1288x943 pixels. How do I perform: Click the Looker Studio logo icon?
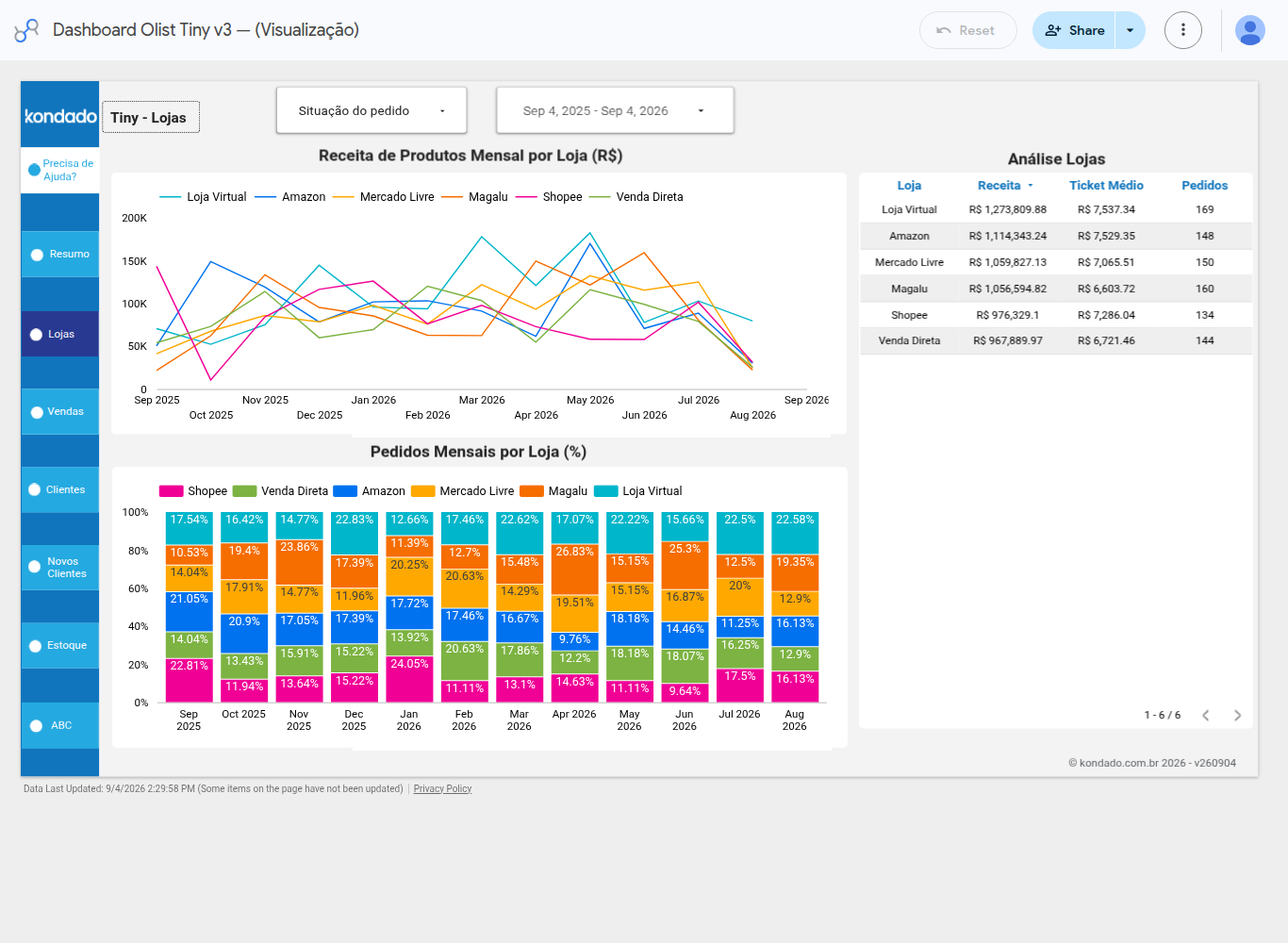(x=26, y=30)
